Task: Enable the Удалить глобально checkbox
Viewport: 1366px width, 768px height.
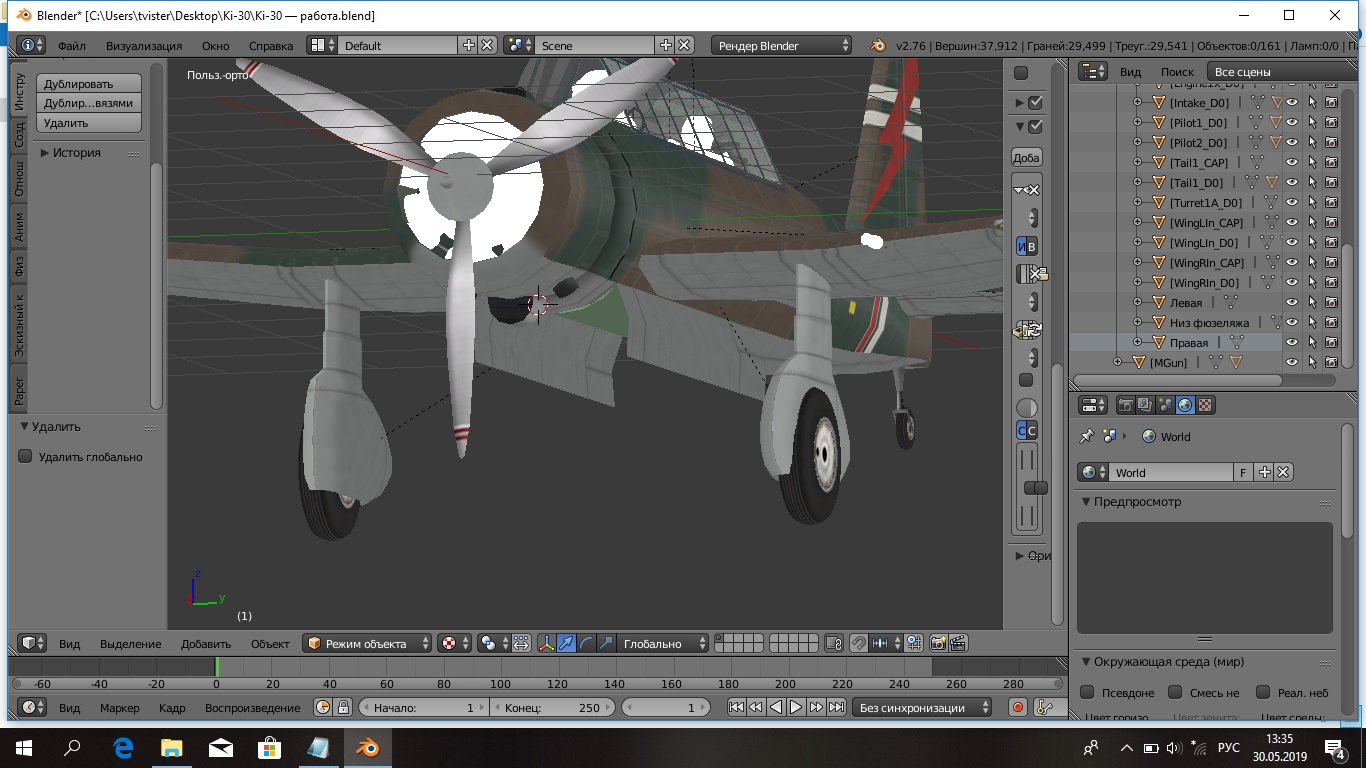Action: point(26,457)
